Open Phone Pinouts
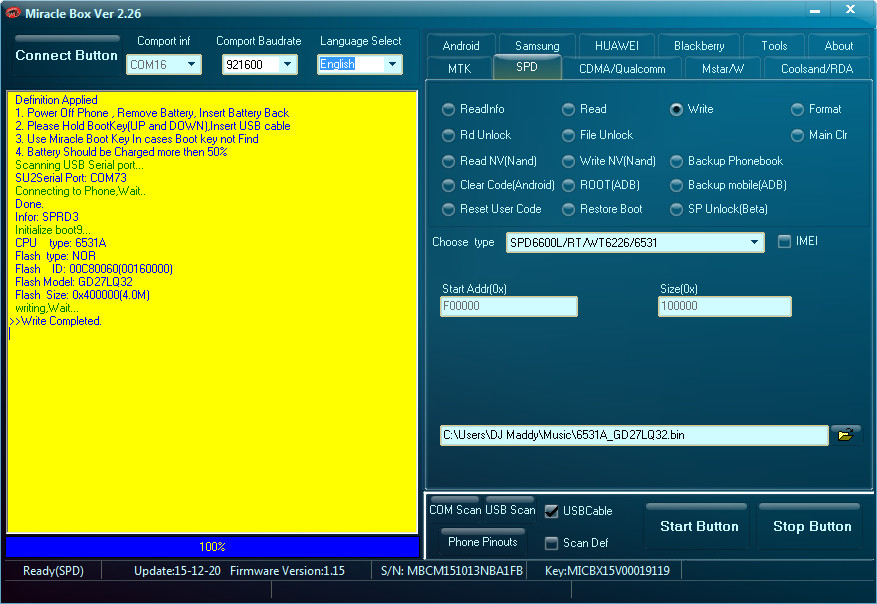The image size is (877, 604). pos(483,541)
